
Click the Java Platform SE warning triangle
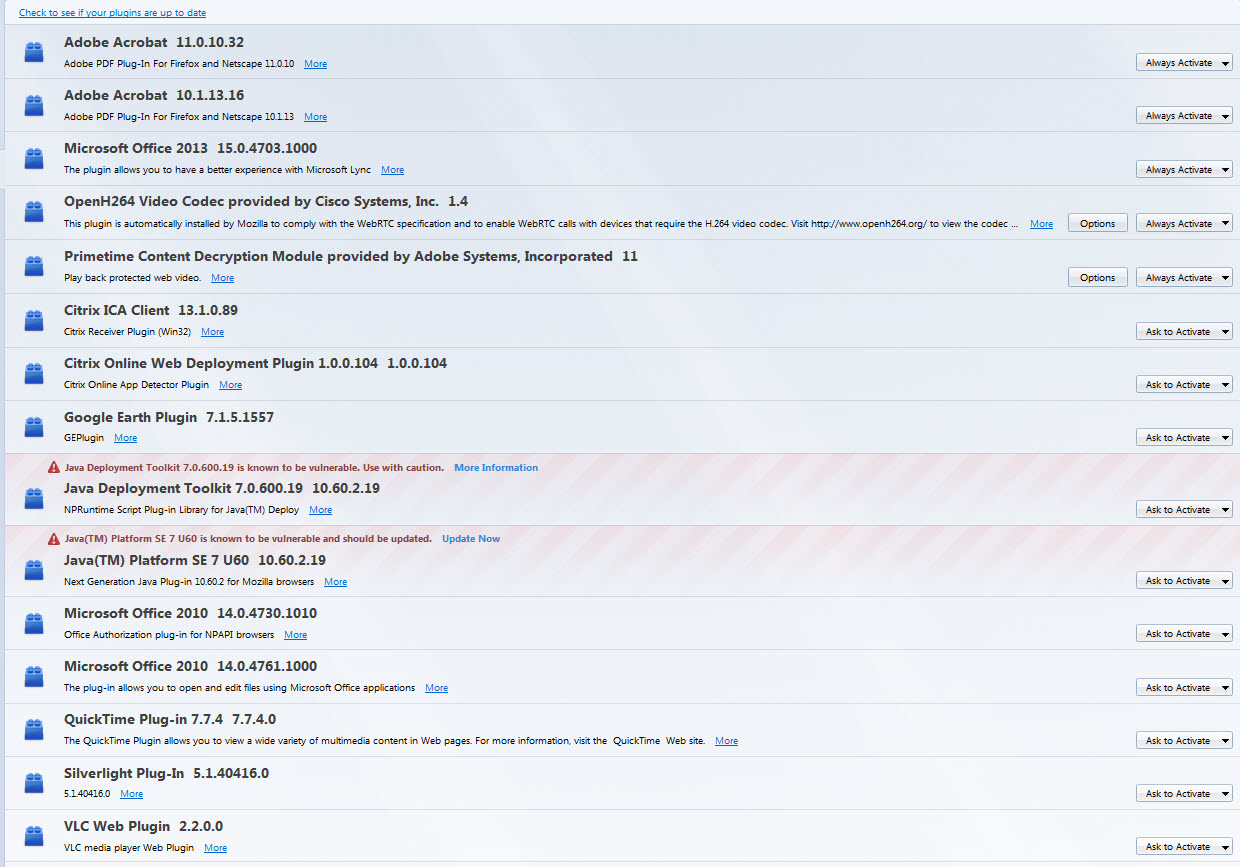[54, 538]
